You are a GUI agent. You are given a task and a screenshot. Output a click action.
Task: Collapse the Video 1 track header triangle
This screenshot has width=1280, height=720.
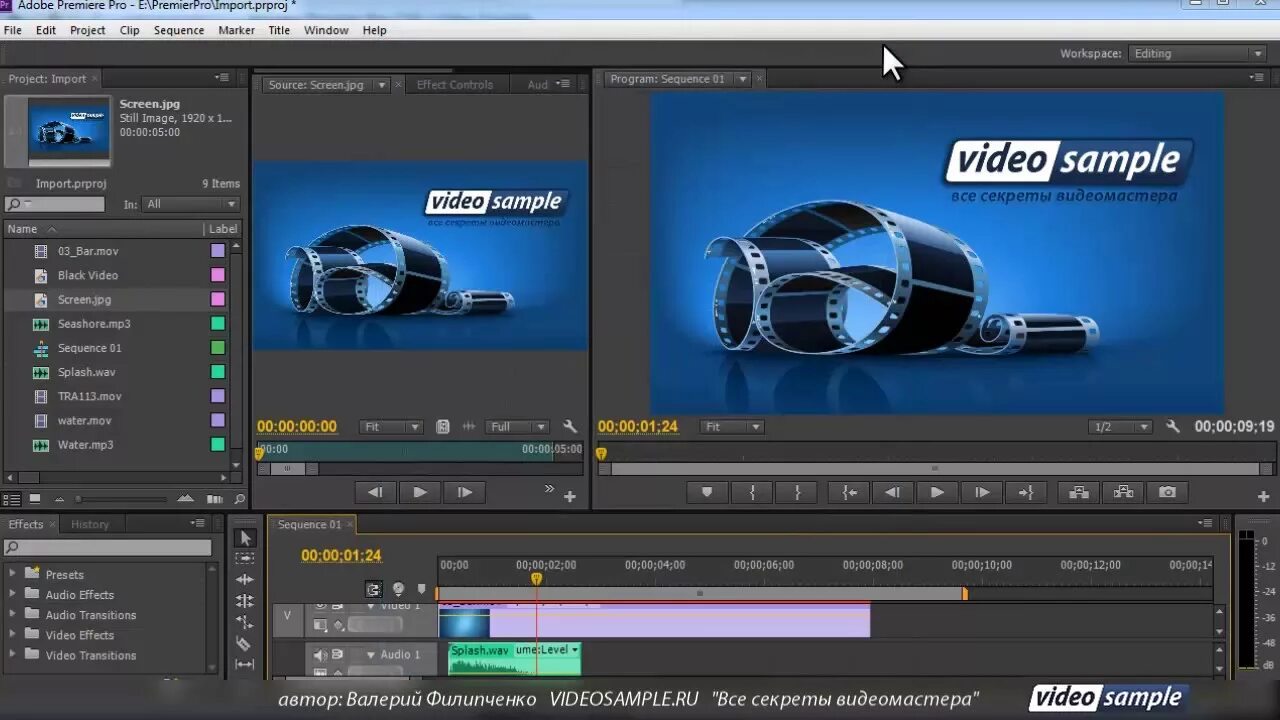371,606
